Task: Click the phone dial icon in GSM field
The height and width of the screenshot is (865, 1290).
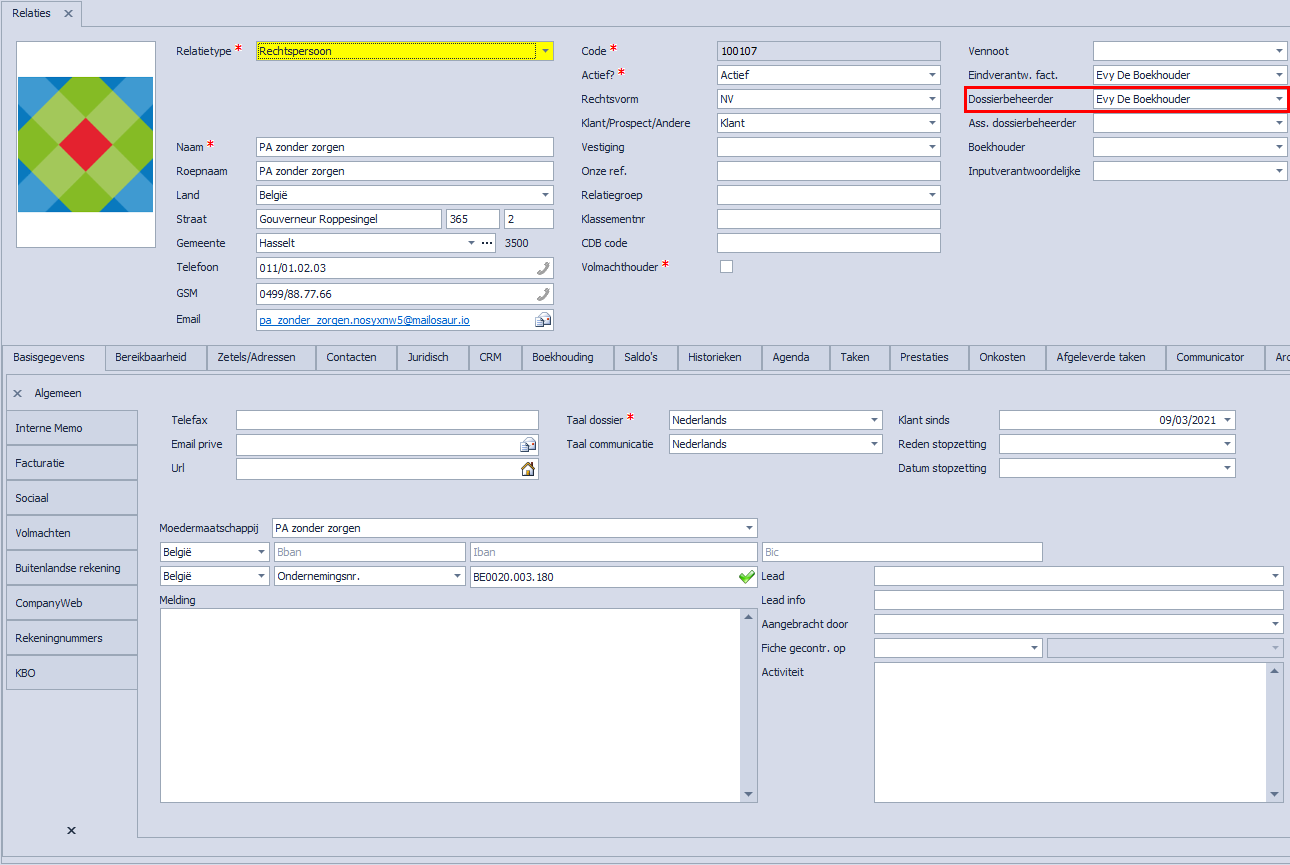Action: click(543, 294)
